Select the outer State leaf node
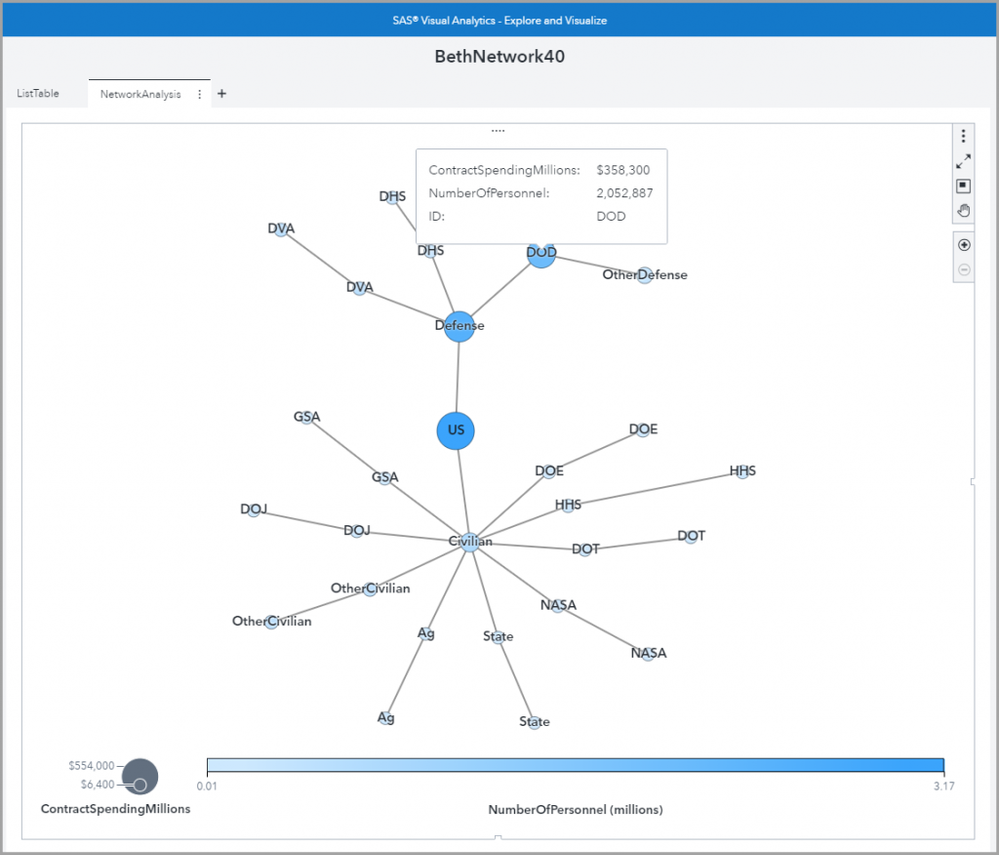The height and width of the screenshot is (855, 999). [x=535, y=722]
